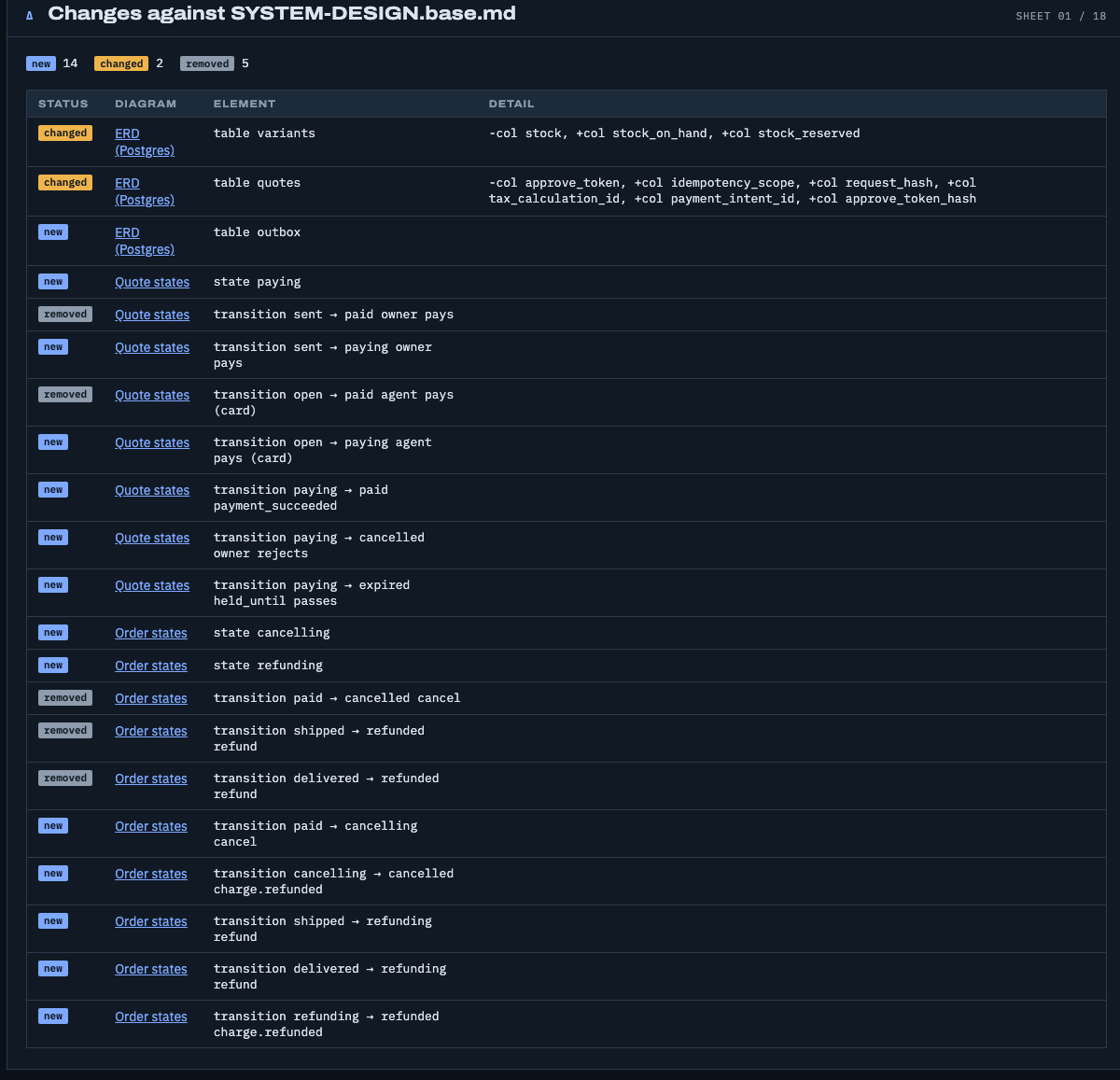1120x1080 pixels.
Task: Open Quote states link for paying → paid
Action: 152,490
